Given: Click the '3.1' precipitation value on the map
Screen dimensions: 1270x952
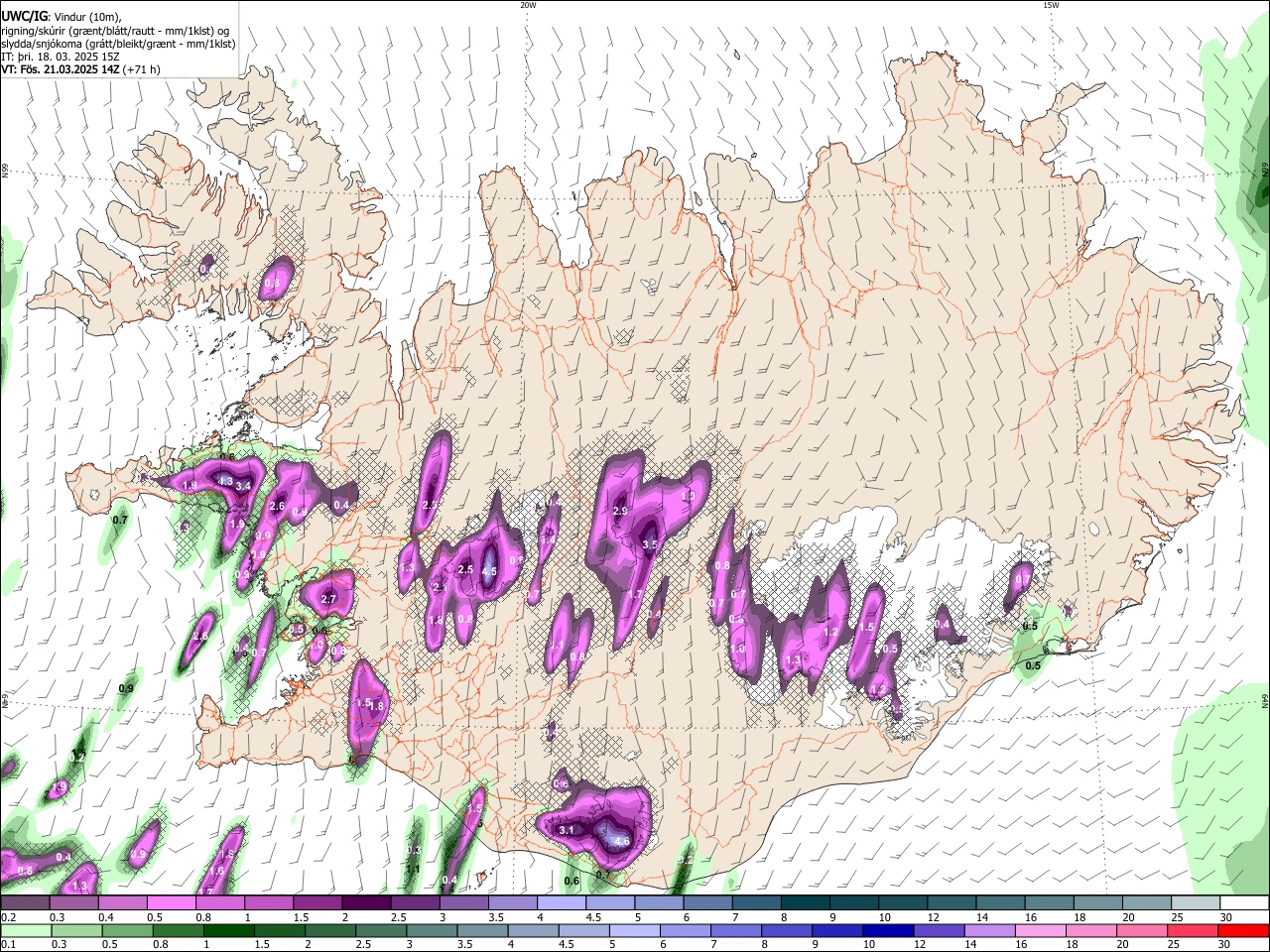Looking at the screenshot, I should point(568,830).
